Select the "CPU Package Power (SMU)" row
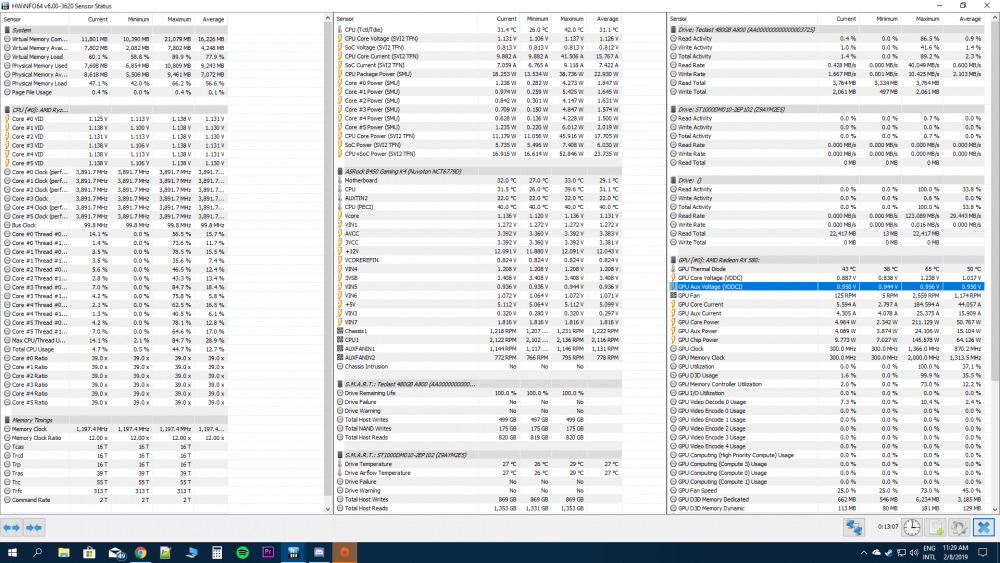The image size is (1000, 563). (478, 74)
